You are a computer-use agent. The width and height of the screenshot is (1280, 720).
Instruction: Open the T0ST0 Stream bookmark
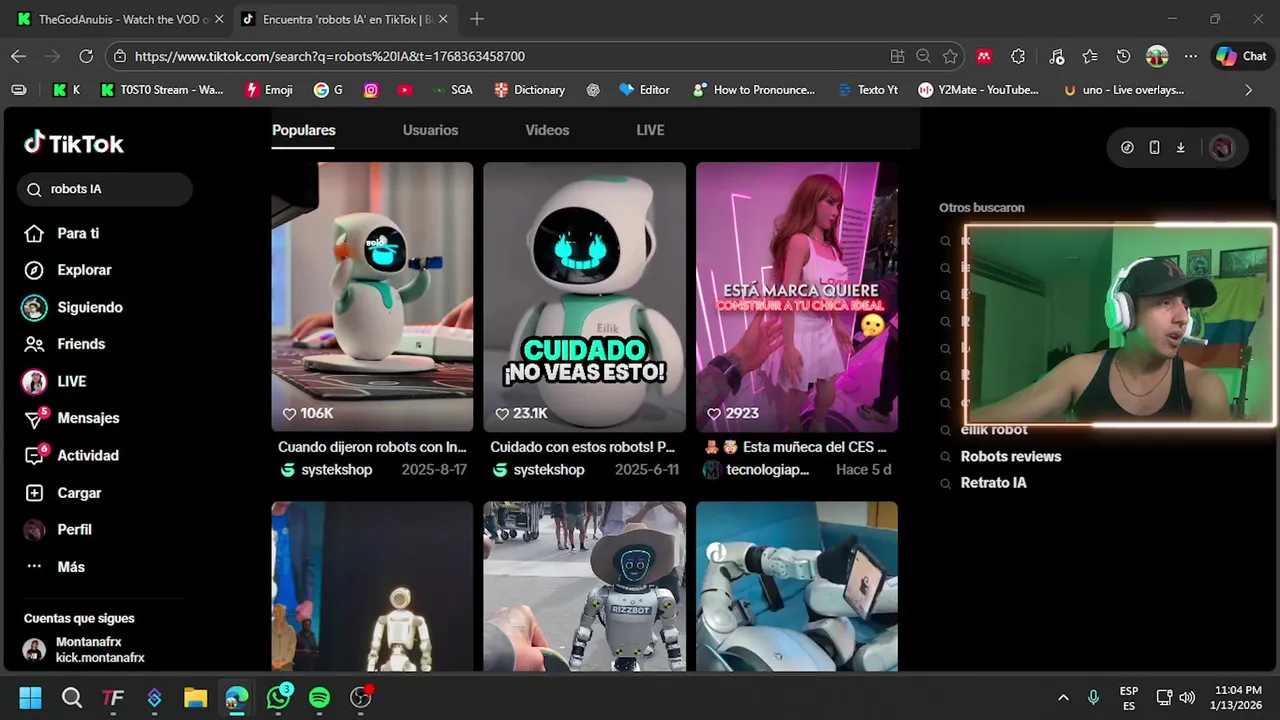(162, 90)
